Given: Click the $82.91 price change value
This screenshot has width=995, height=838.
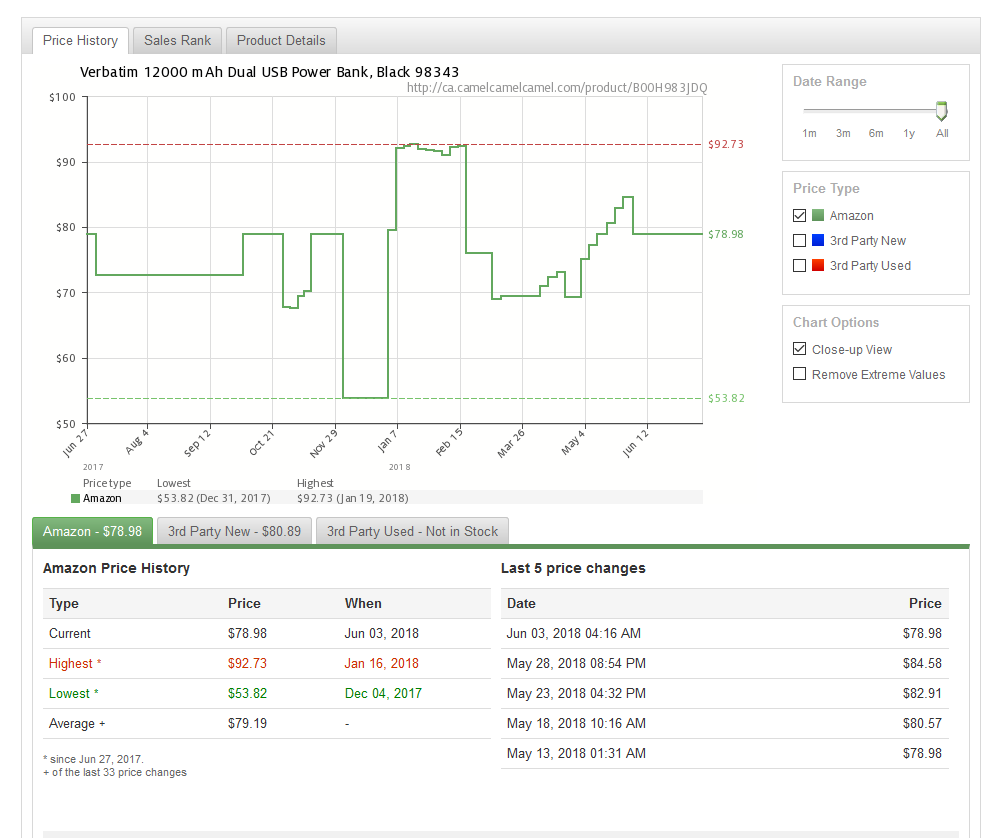Looking at the screenshot, I should (922, 693).
